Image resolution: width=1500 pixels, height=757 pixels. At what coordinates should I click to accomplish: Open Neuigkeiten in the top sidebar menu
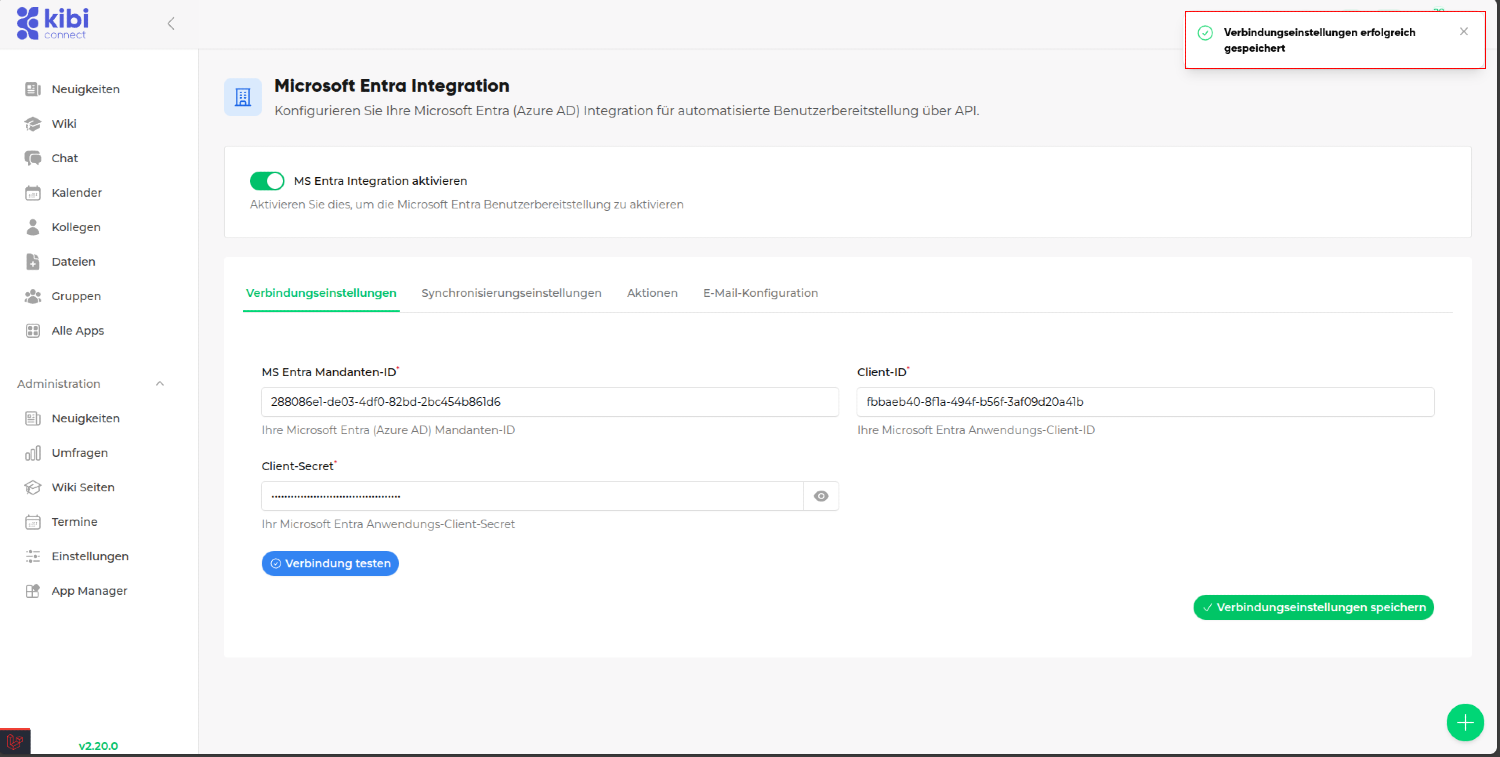pos(86,89)
